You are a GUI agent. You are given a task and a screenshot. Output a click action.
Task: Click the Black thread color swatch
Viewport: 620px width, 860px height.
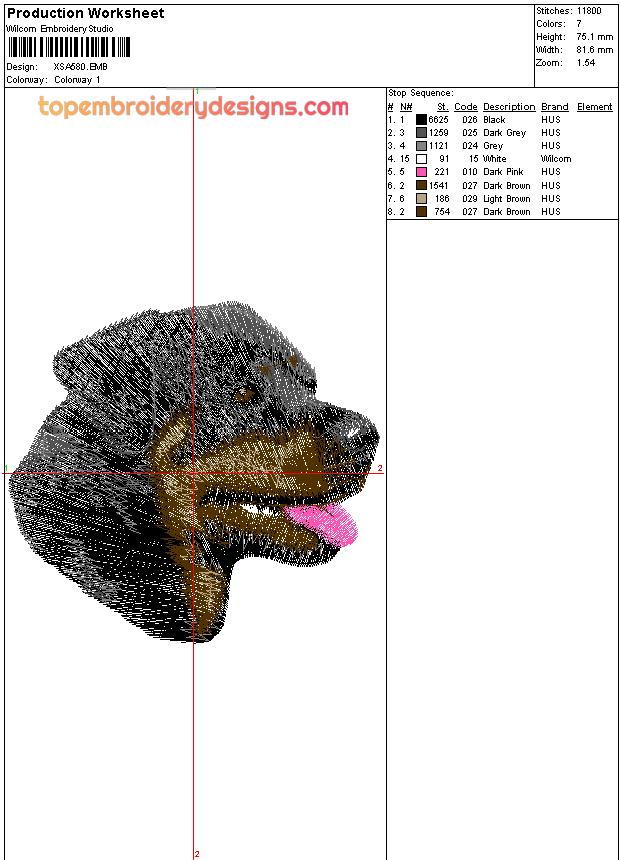point(422,120)
